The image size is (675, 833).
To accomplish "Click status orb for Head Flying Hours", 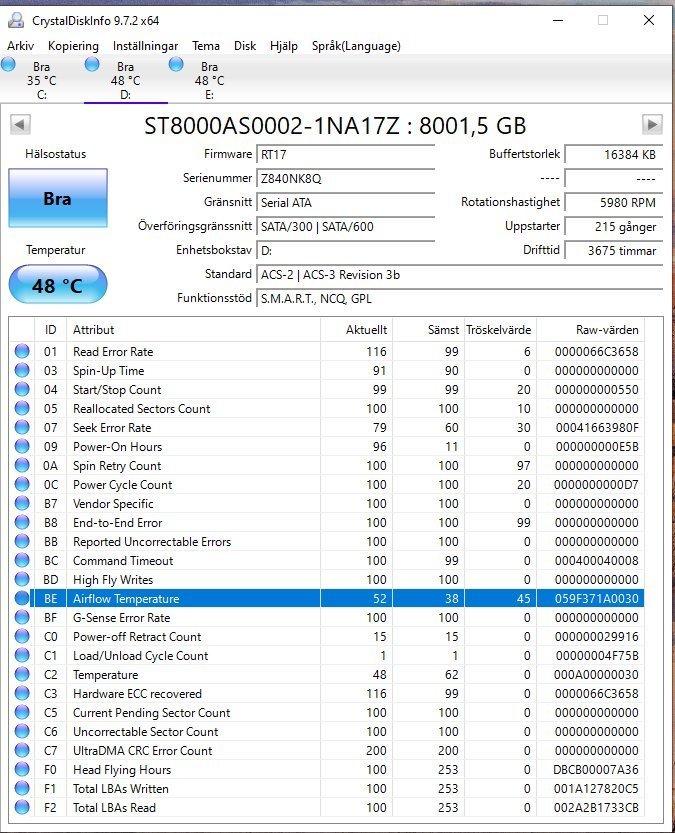I will [22, 769].
